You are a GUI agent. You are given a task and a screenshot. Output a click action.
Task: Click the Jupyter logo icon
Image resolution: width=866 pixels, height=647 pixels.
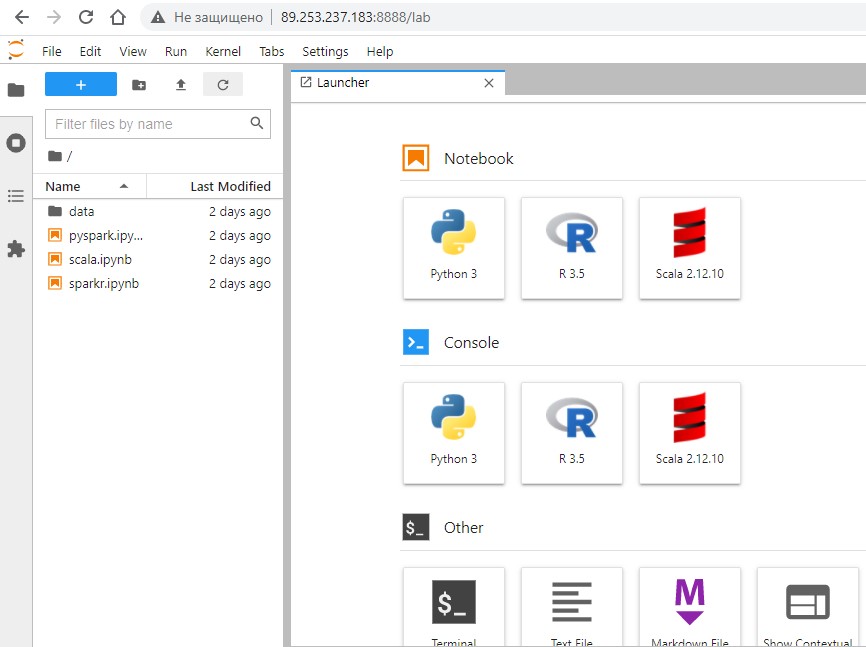16,50
